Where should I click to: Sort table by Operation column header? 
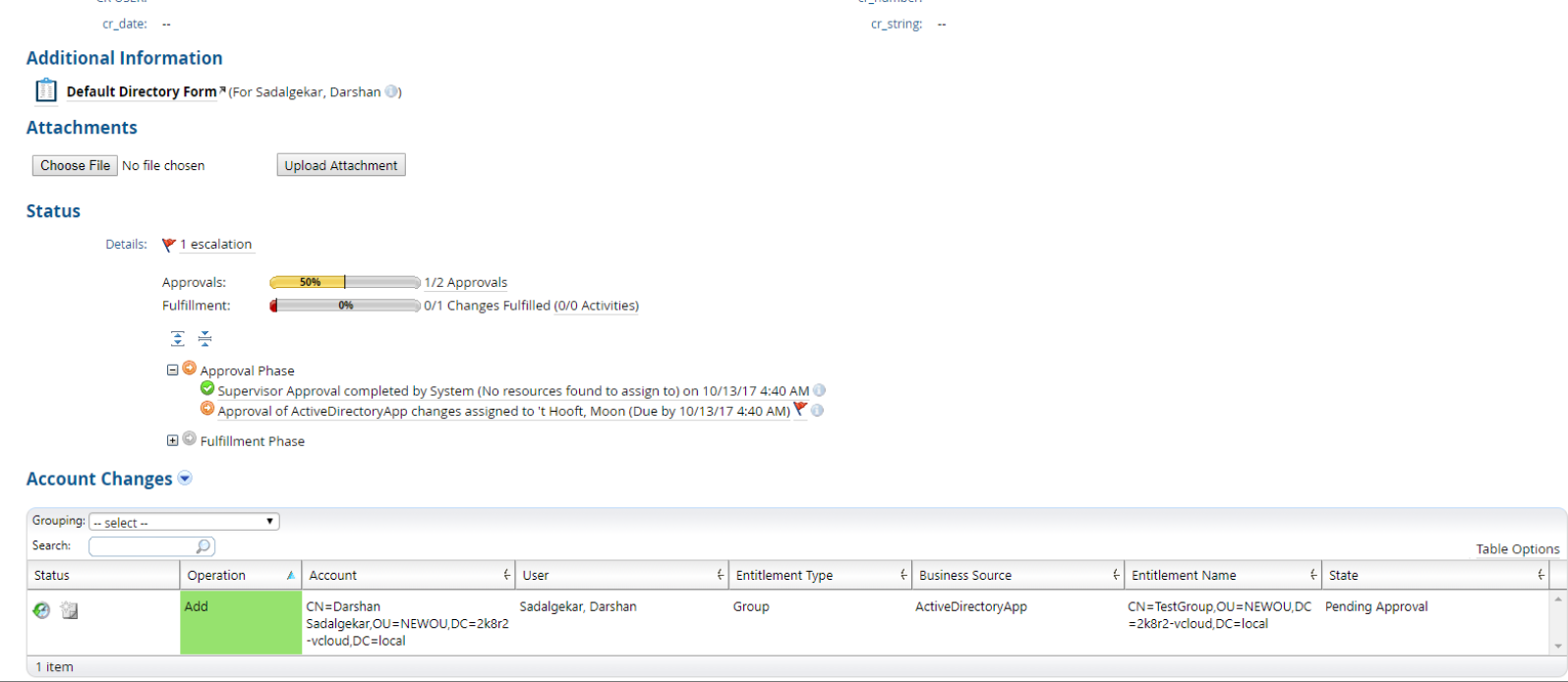tap(216, 575)
